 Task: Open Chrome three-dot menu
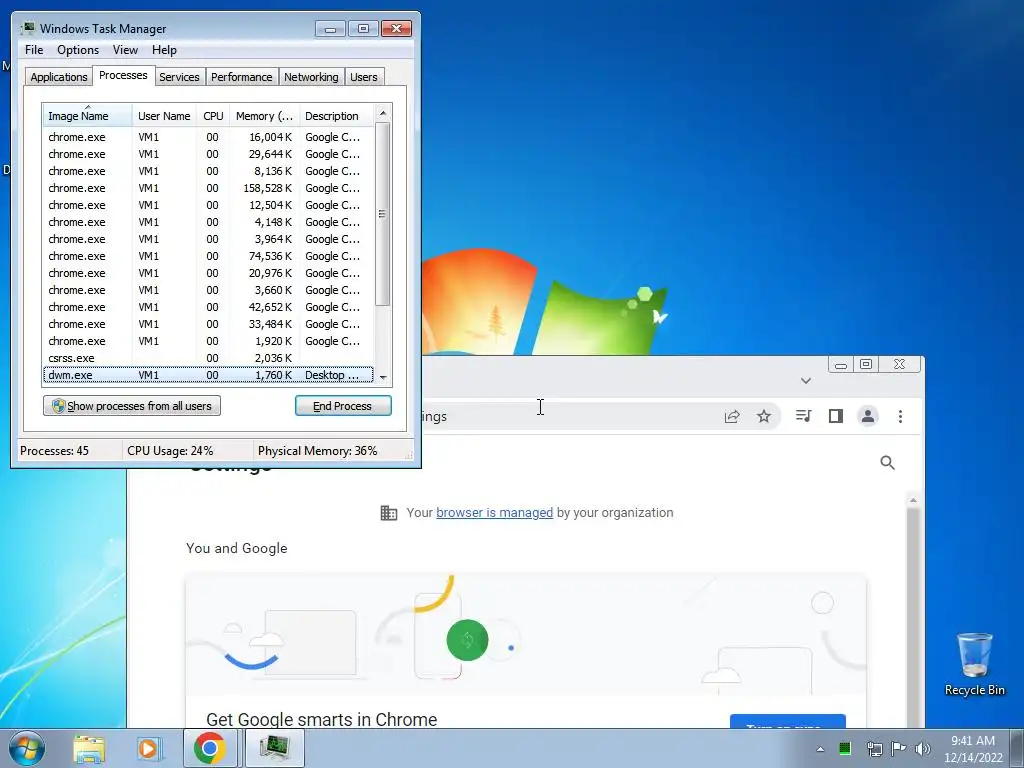point(900,416)
